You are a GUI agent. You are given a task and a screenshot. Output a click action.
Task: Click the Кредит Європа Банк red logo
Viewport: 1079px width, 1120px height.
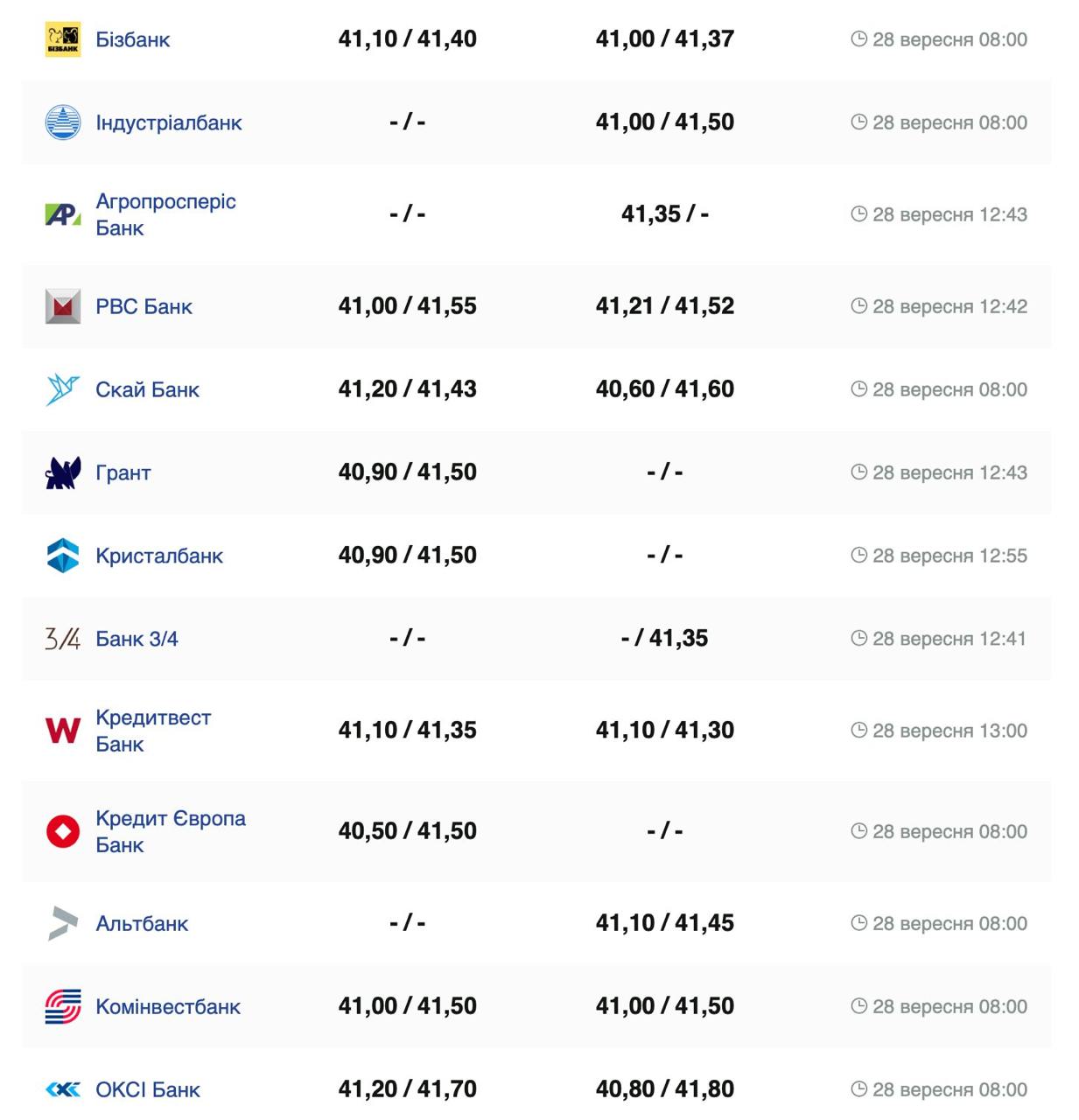point(63,831)
